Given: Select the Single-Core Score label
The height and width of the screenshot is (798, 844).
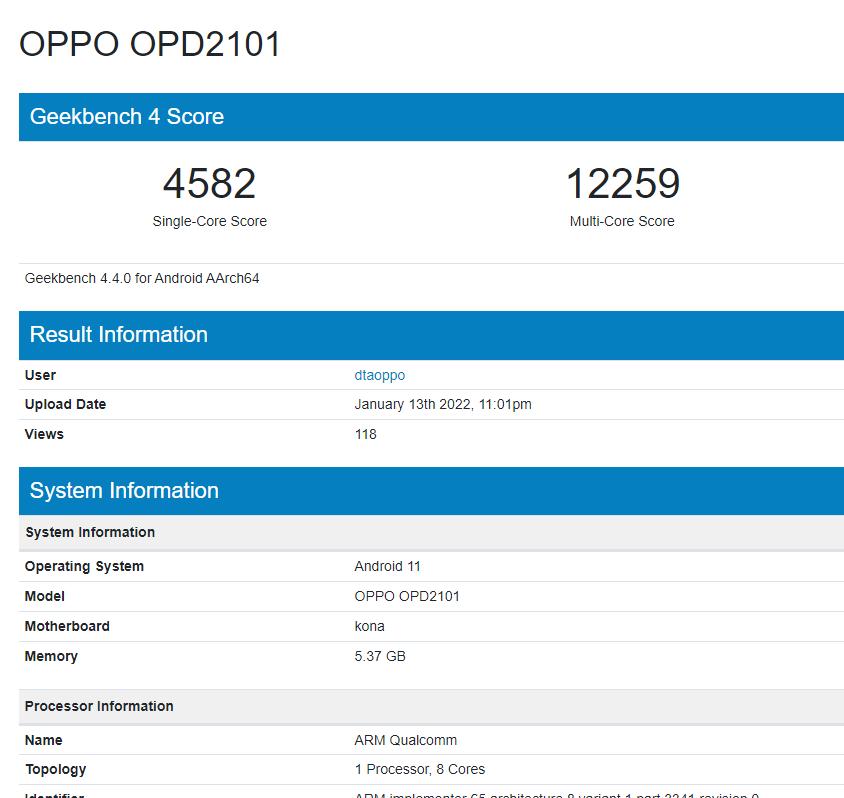Looking at the screenshot, I should click(x=209, y=221).
